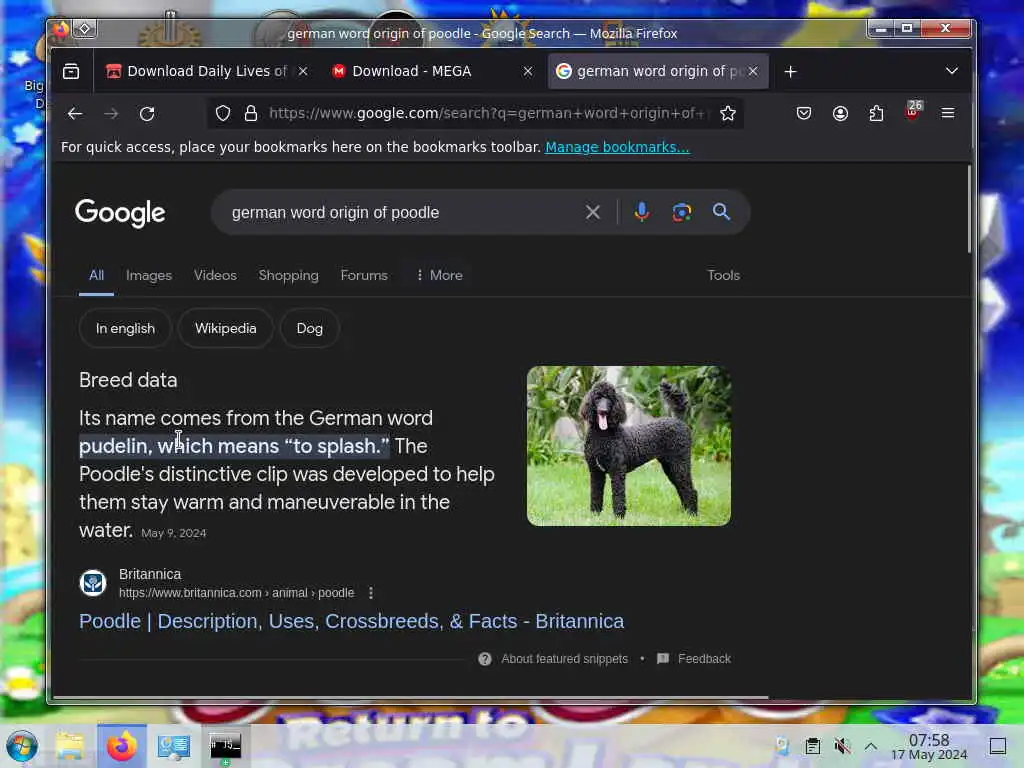Close the Download - MEGA tab
The width and height of the screenshot is (1024, 768).
[x=528, y=71]
